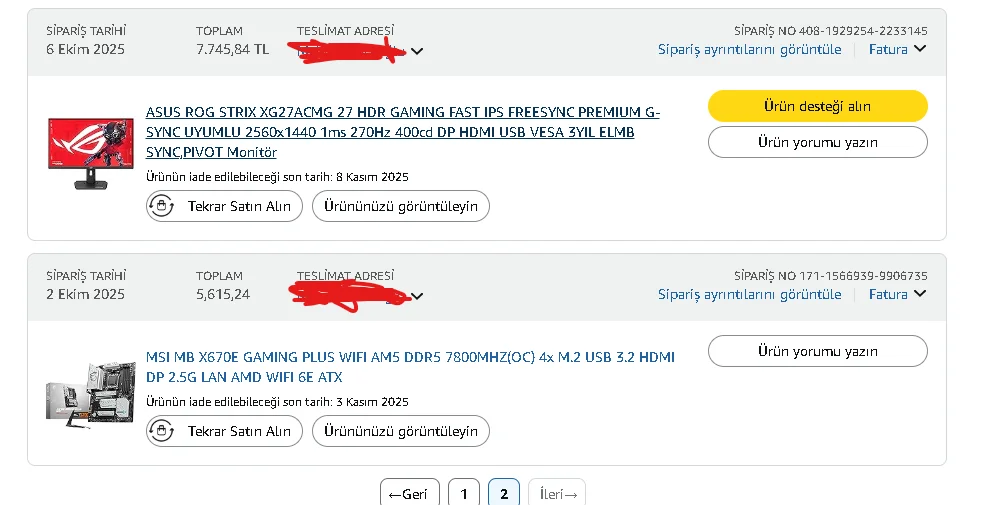Click Ürününüzü görüntüleyin for the ASUS monitor
Viewport: 1006px width, 505px height.
click(400, 207)
